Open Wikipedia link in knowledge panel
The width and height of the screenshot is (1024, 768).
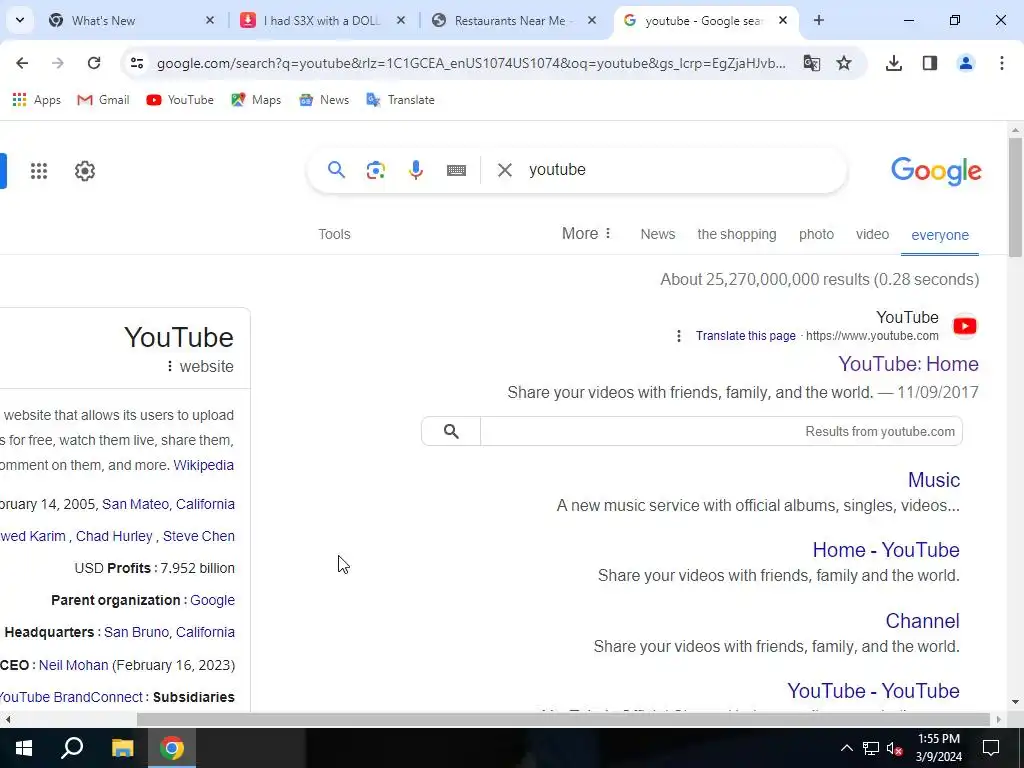(x=203, y=465)
